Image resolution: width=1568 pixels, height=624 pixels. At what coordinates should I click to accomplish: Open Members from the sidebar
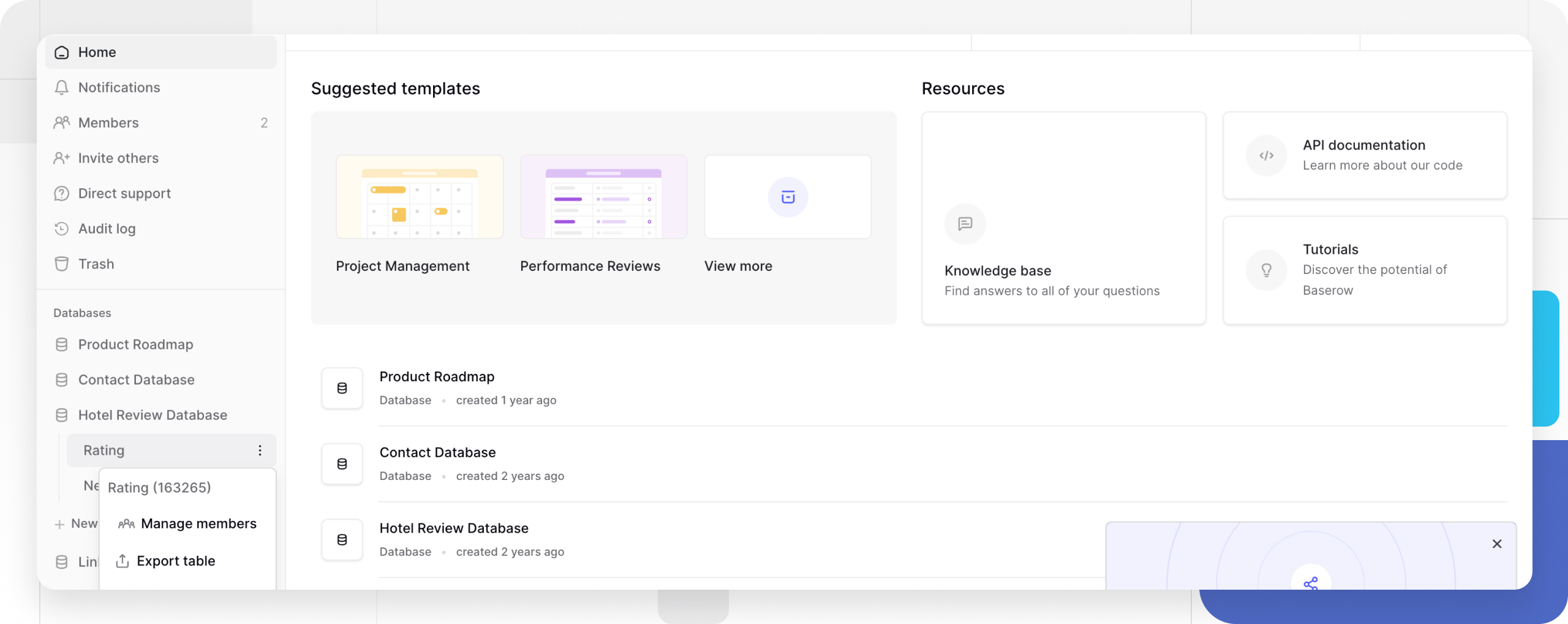[108, 123]
